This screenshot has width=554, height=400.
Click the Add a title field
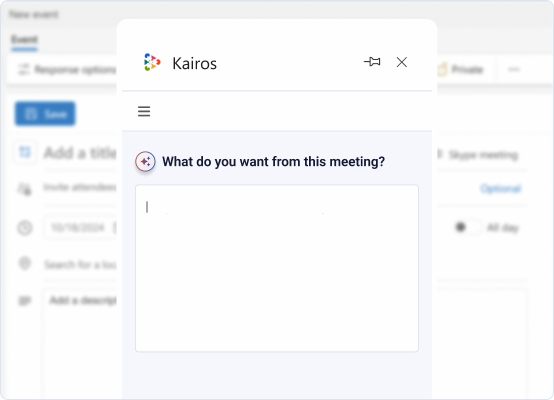[x=80, y=153]
